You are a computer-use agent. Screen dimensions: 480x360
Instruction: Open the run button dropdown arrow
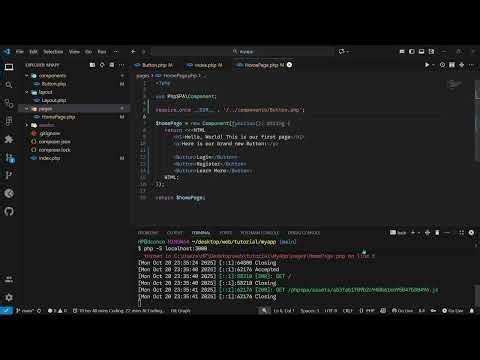click(433, 65)
